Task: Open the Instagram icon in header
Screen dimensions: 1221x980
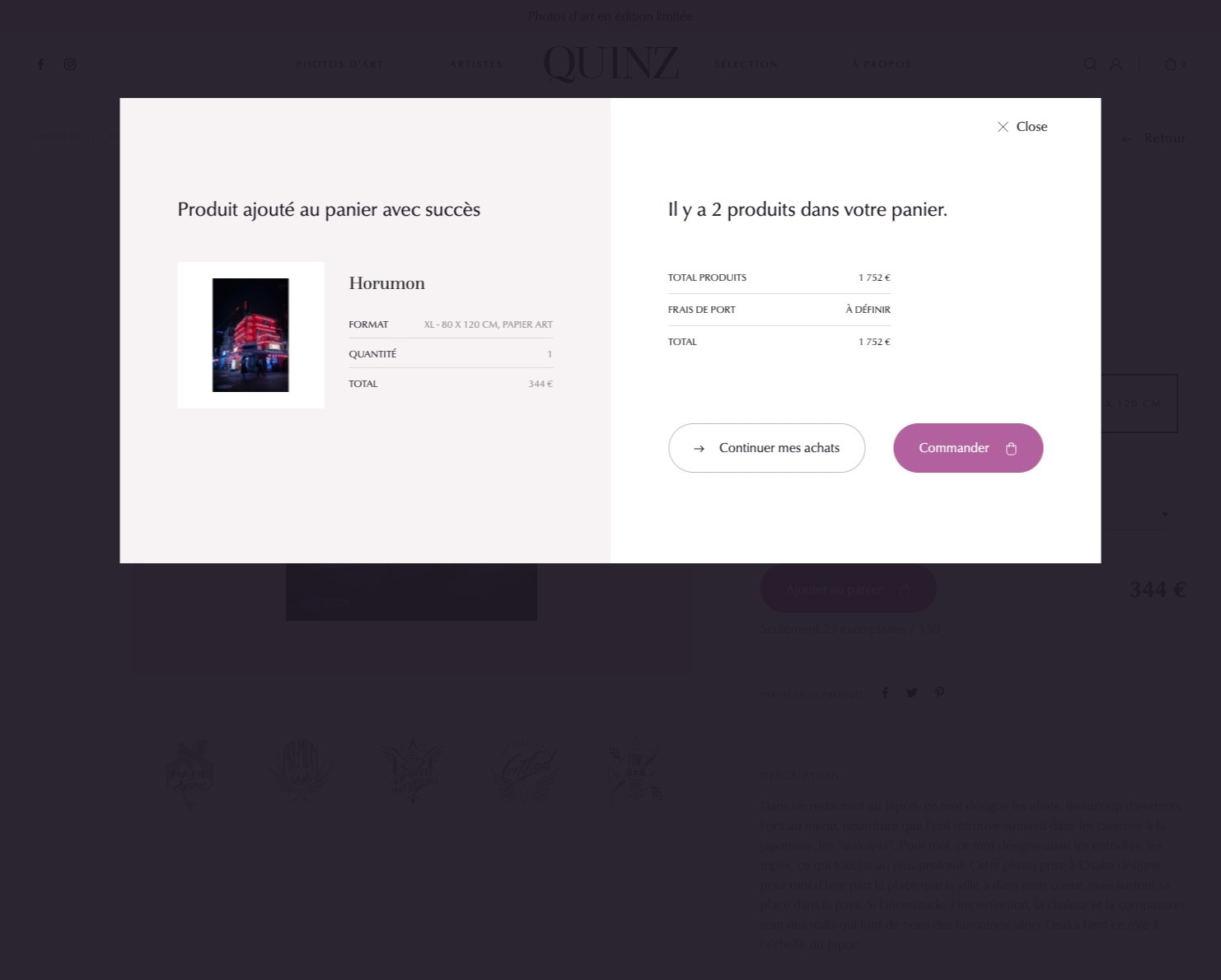Action: click(x=70, y=64)
